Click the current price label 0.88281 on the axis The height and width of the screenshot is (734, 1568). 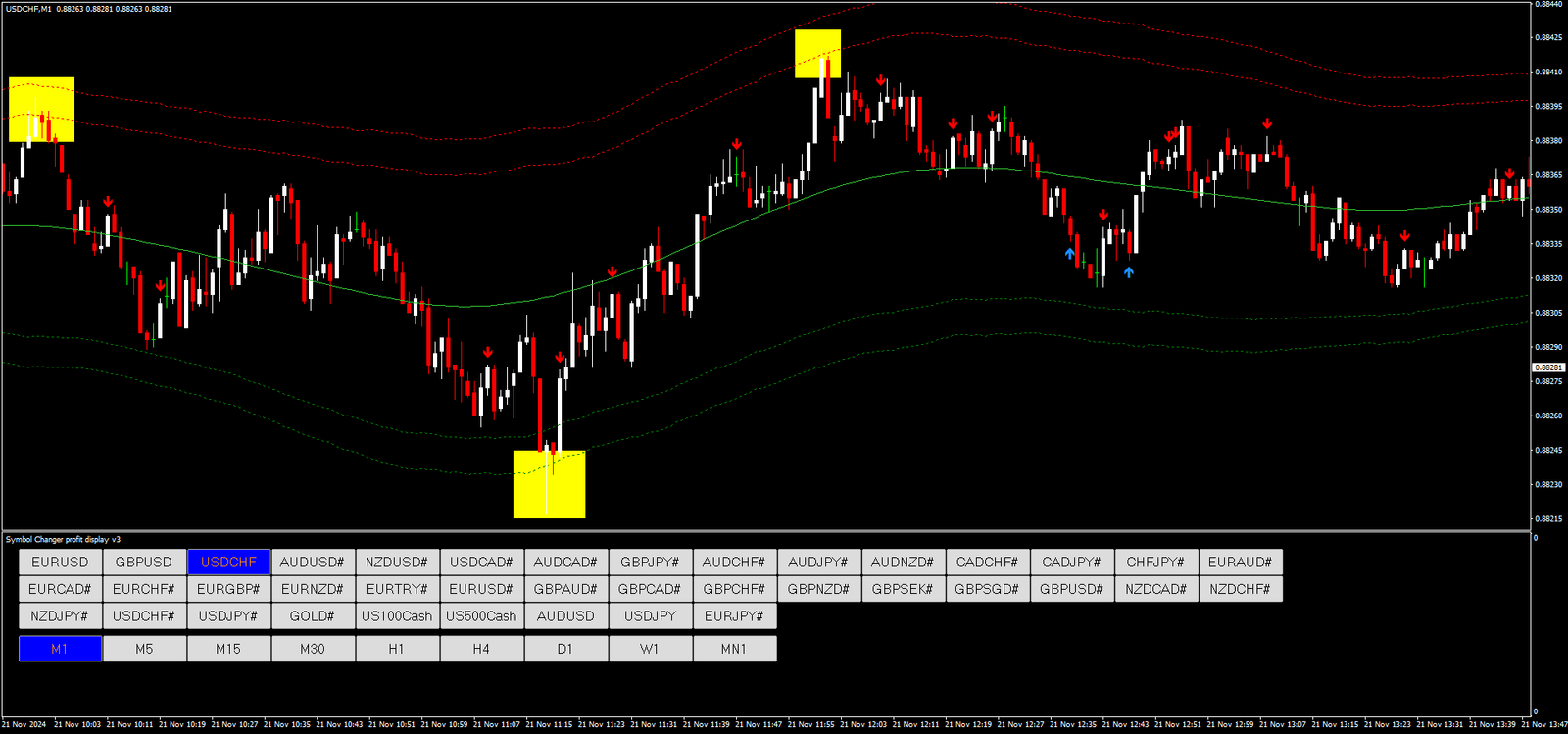(x=1548, y=367)
